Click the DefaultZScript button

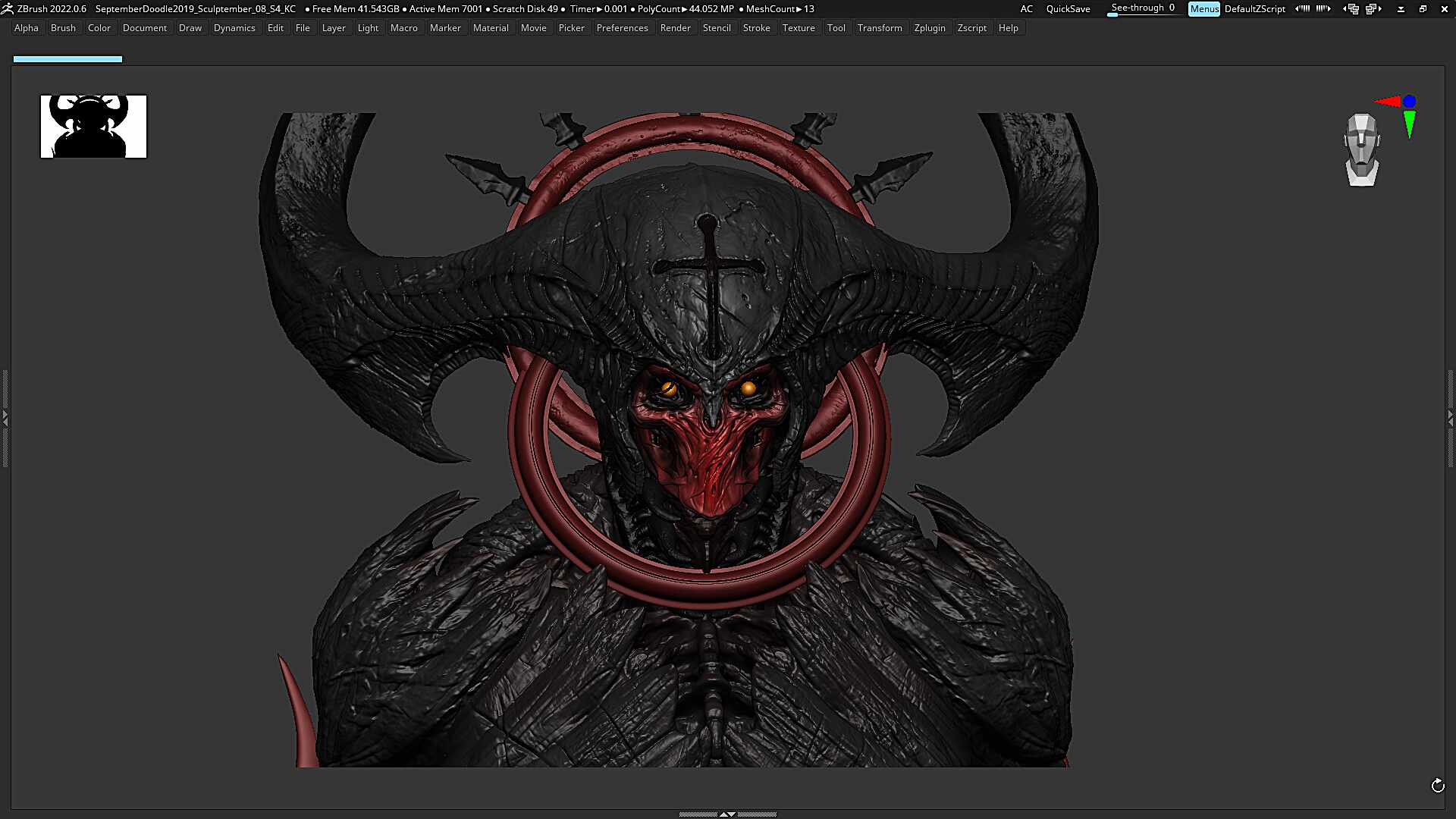[1254, 9]
